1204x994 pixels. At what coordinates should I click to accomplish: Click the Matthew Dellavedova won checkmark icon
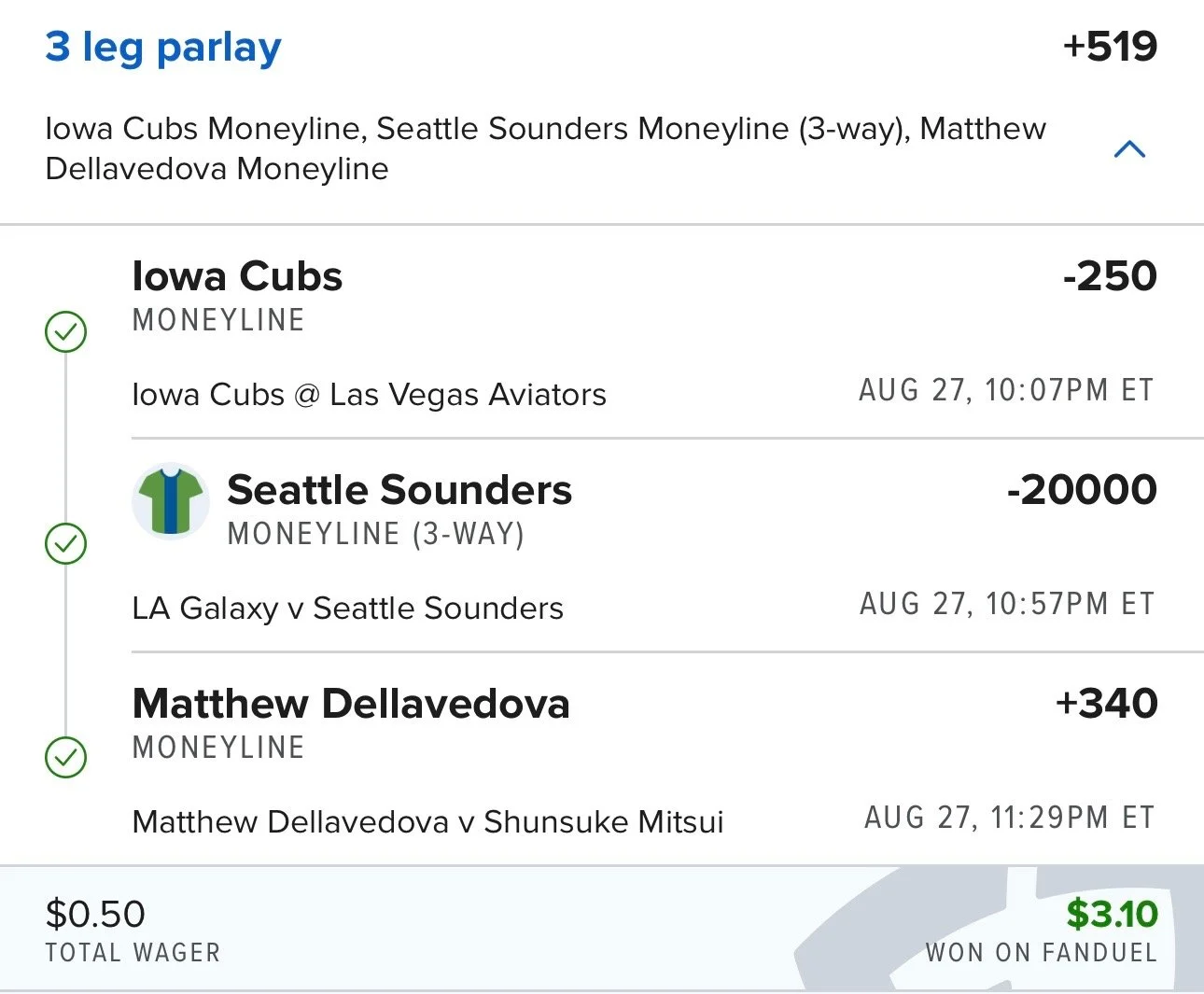pos(66,757)
